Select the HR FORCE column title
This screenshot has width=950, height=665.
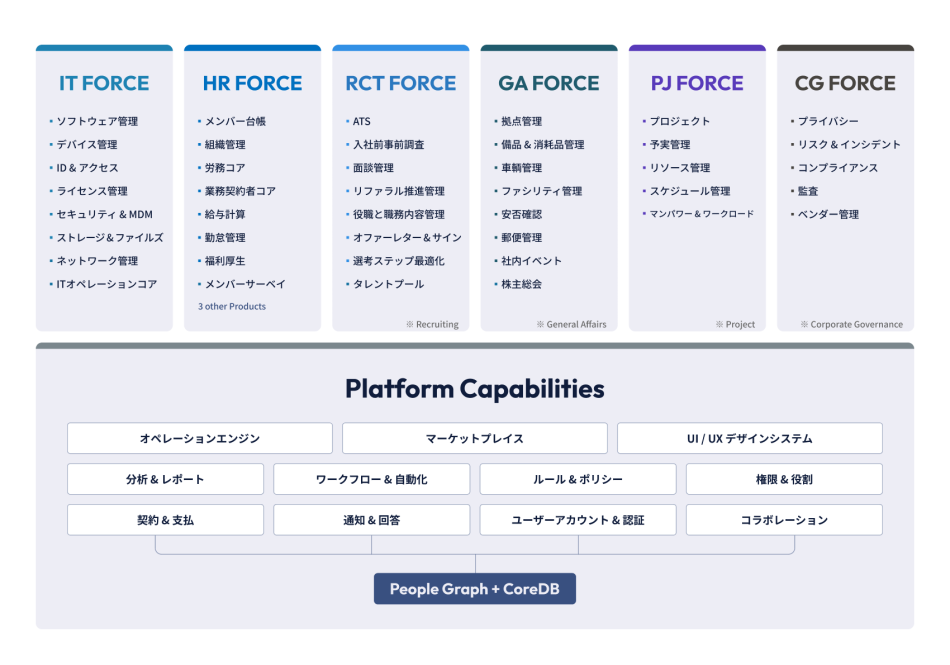pyautogui.click(x=252, y=83)
